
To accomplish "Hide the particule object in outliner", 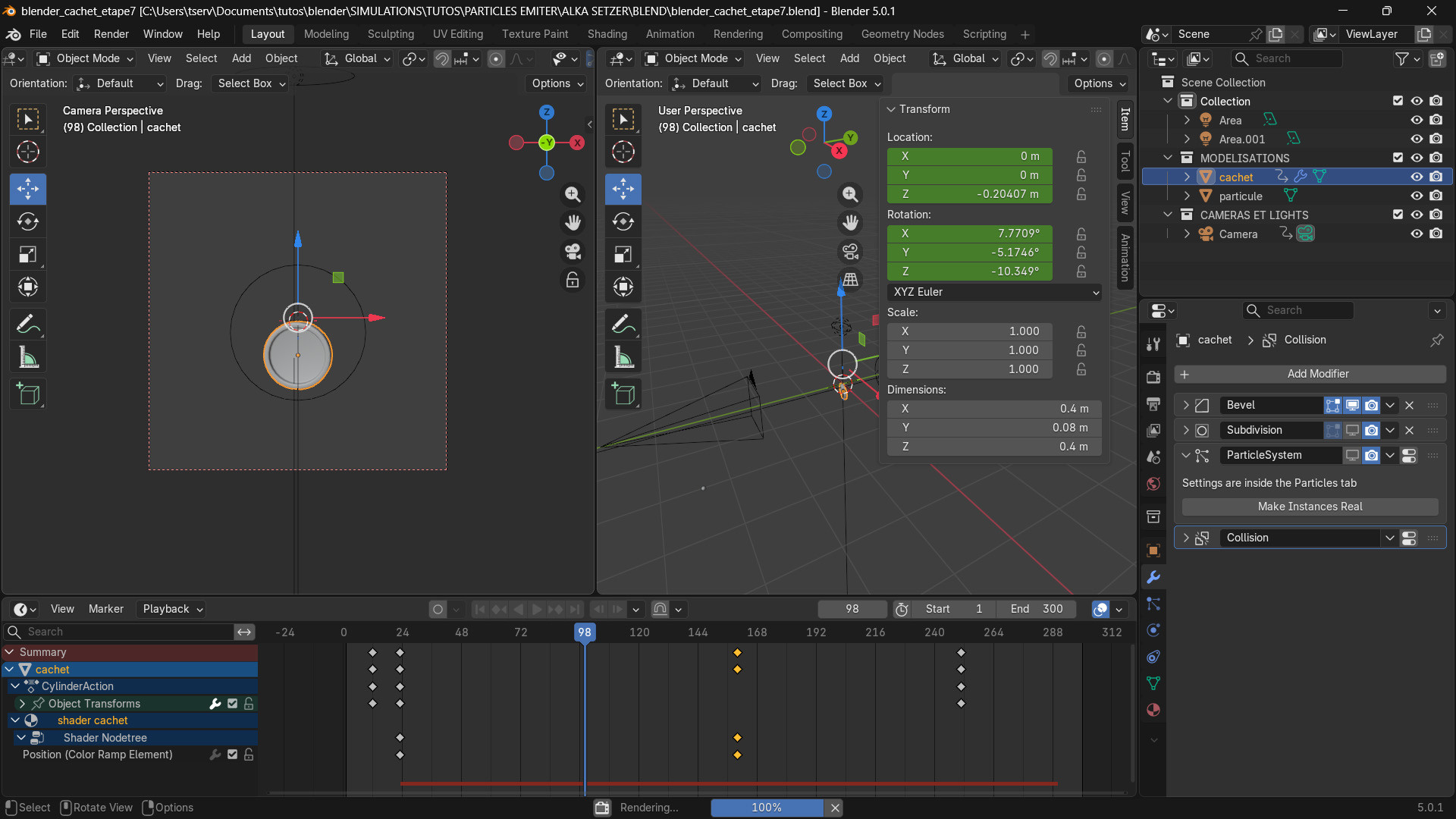I will (x=1416, y=196).
